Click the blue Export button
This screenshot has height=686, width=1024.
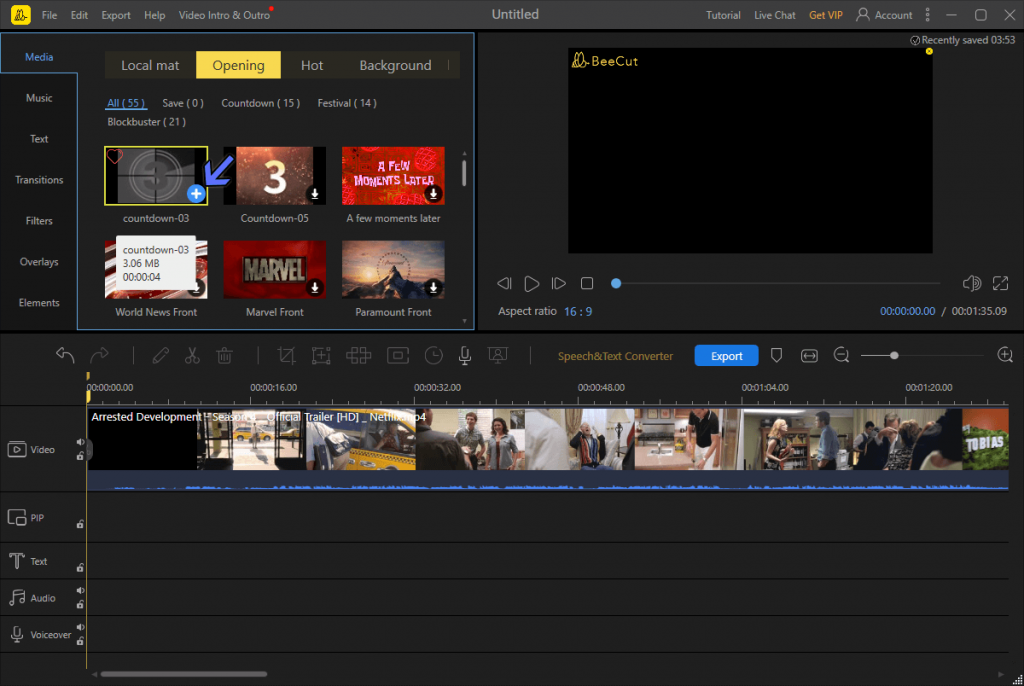coord(726,355)
